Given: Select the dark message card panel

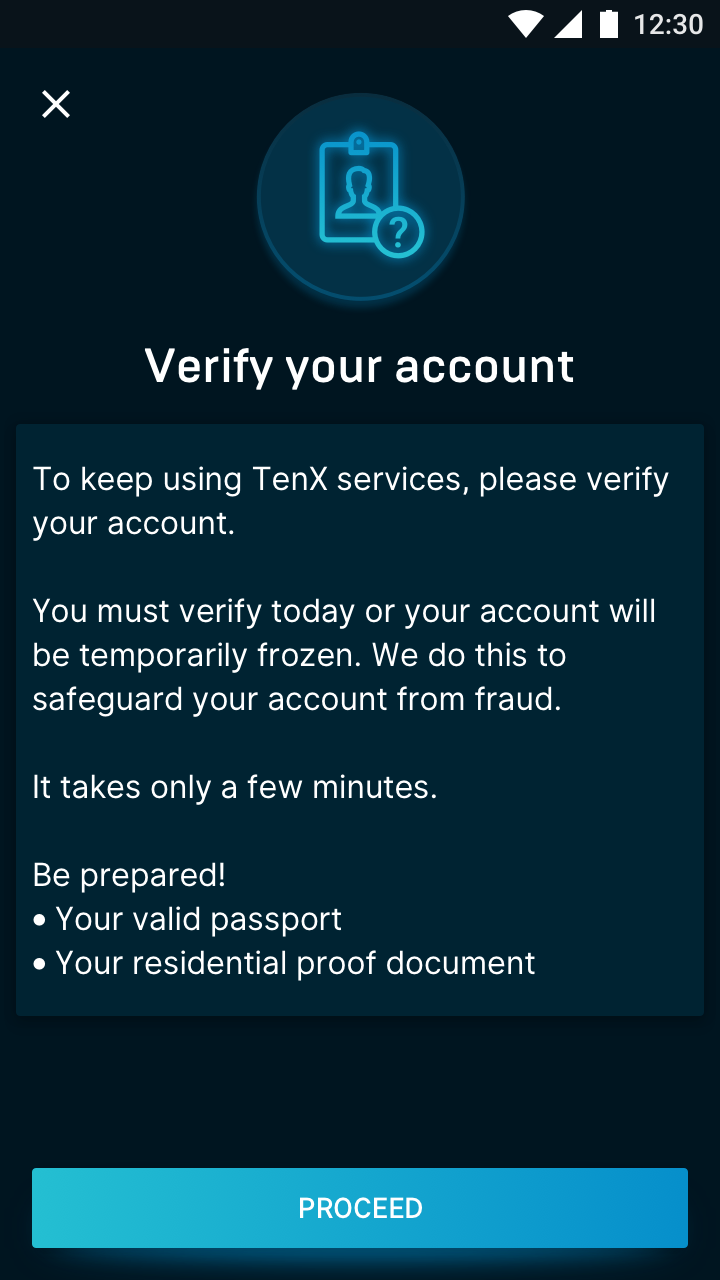Looking at the screenshot, I should click(x=360, y=718).
